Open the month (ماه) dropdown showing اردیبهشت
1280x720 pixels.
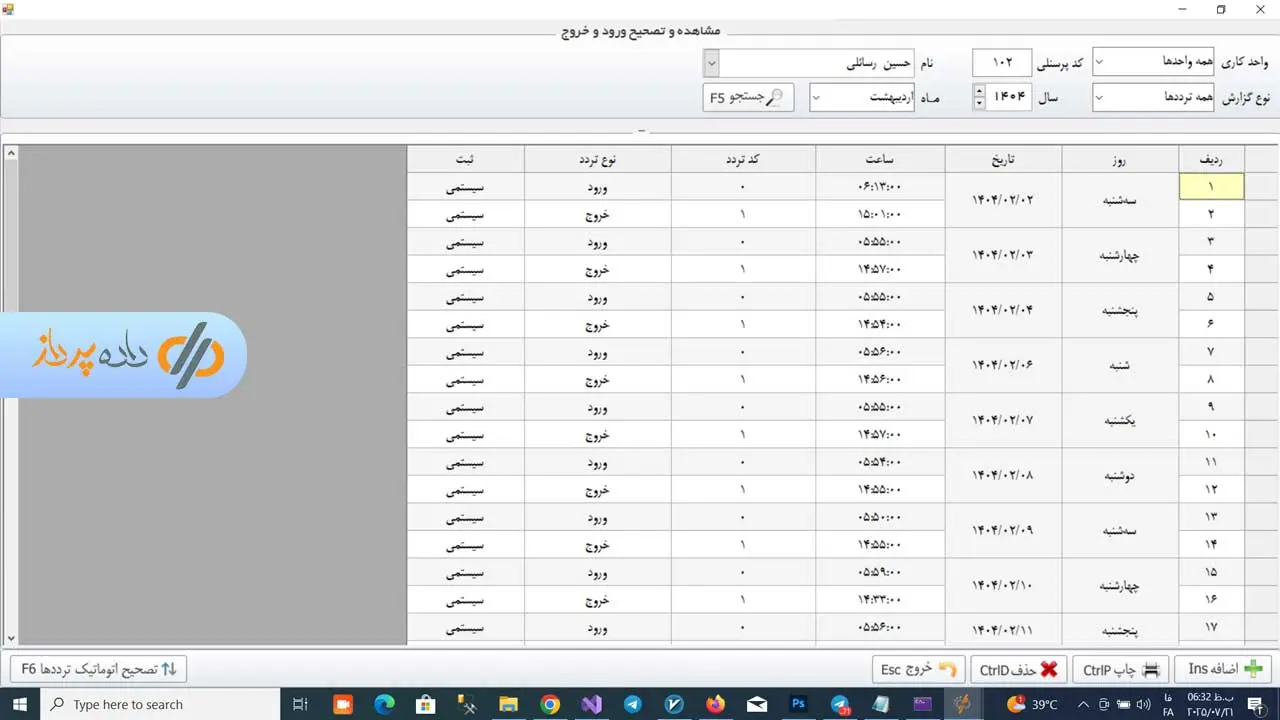click(x=816, y=97)
